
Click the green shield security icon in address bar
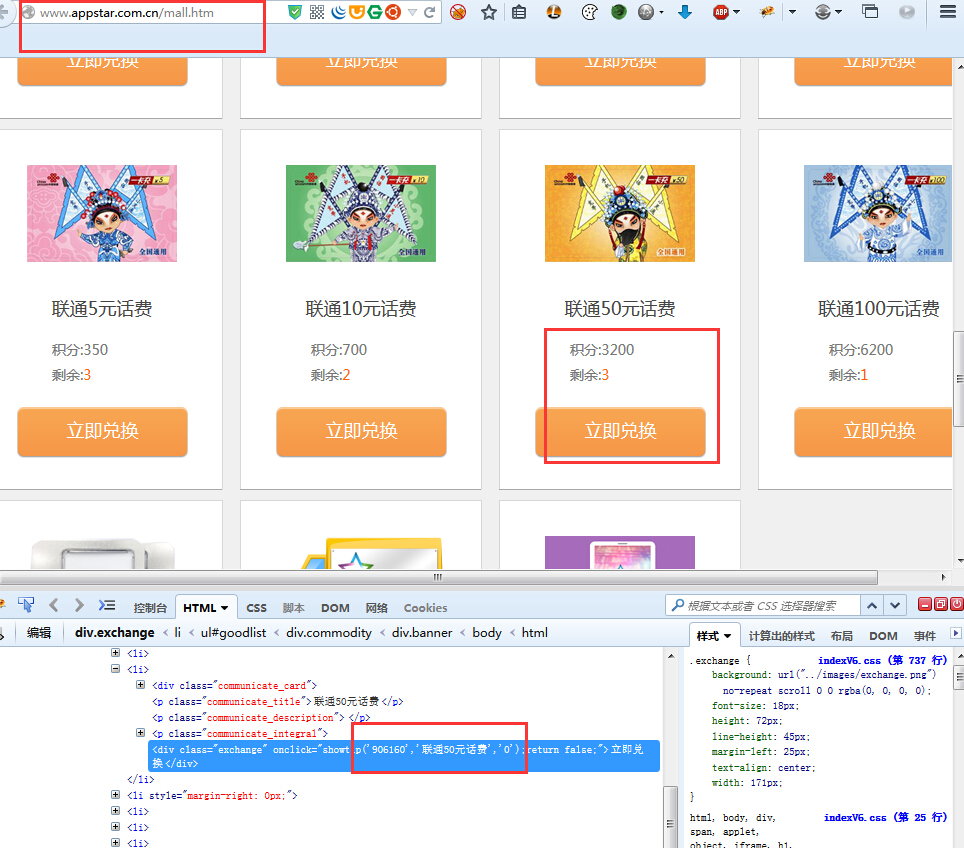pos(295,12)
